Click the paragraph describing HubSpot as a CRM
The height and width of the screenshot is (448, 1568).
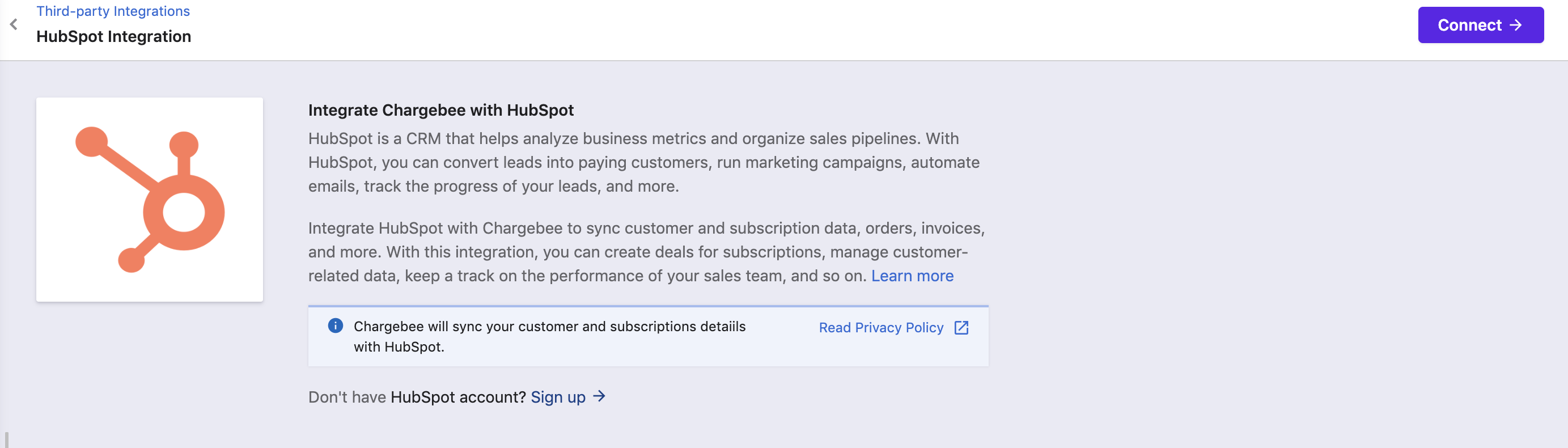643,163
